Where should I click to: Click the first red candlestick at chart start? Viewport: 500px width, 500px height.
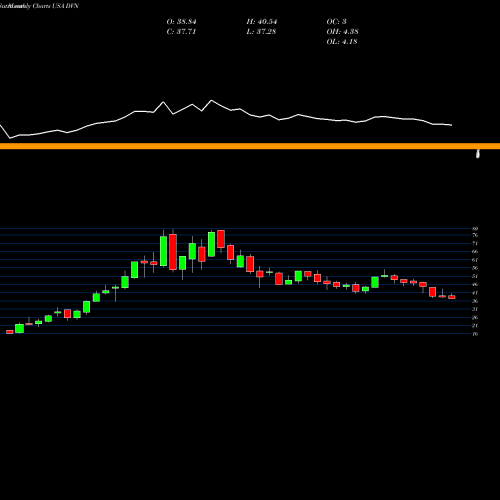click(x=10, y=332)
